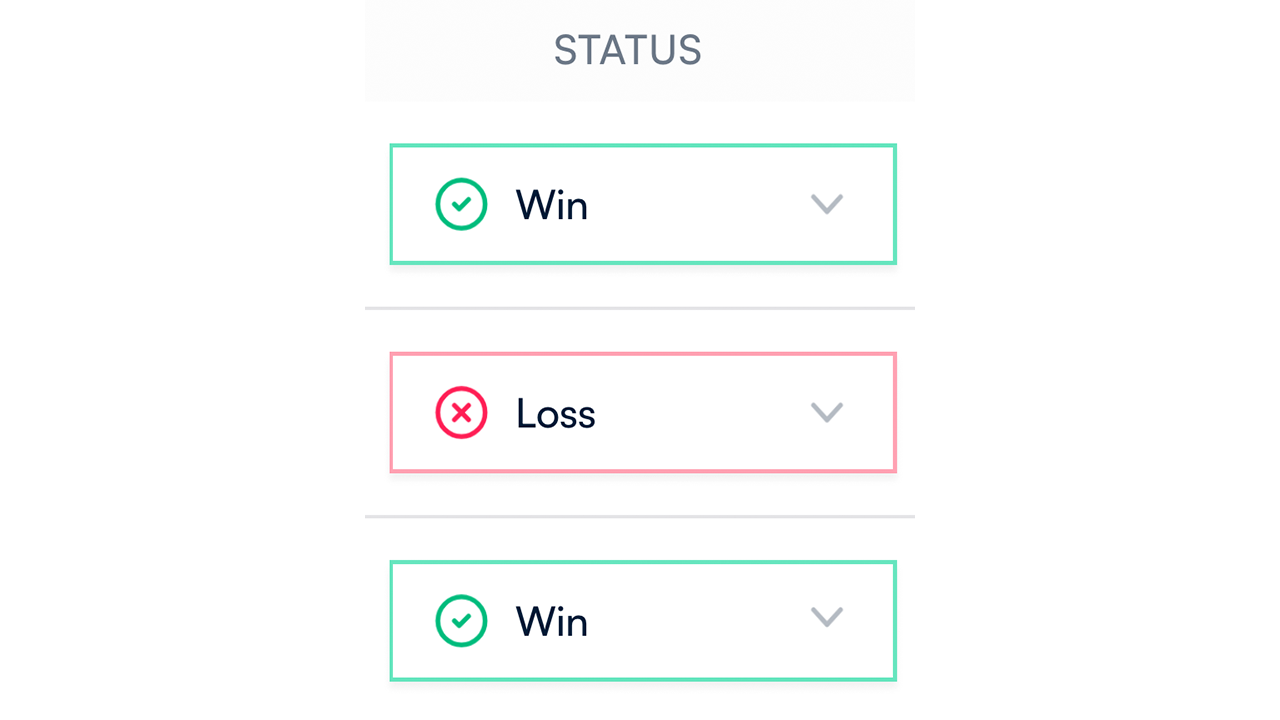Select the "Win" label in the first status box

tap(552, 205)
